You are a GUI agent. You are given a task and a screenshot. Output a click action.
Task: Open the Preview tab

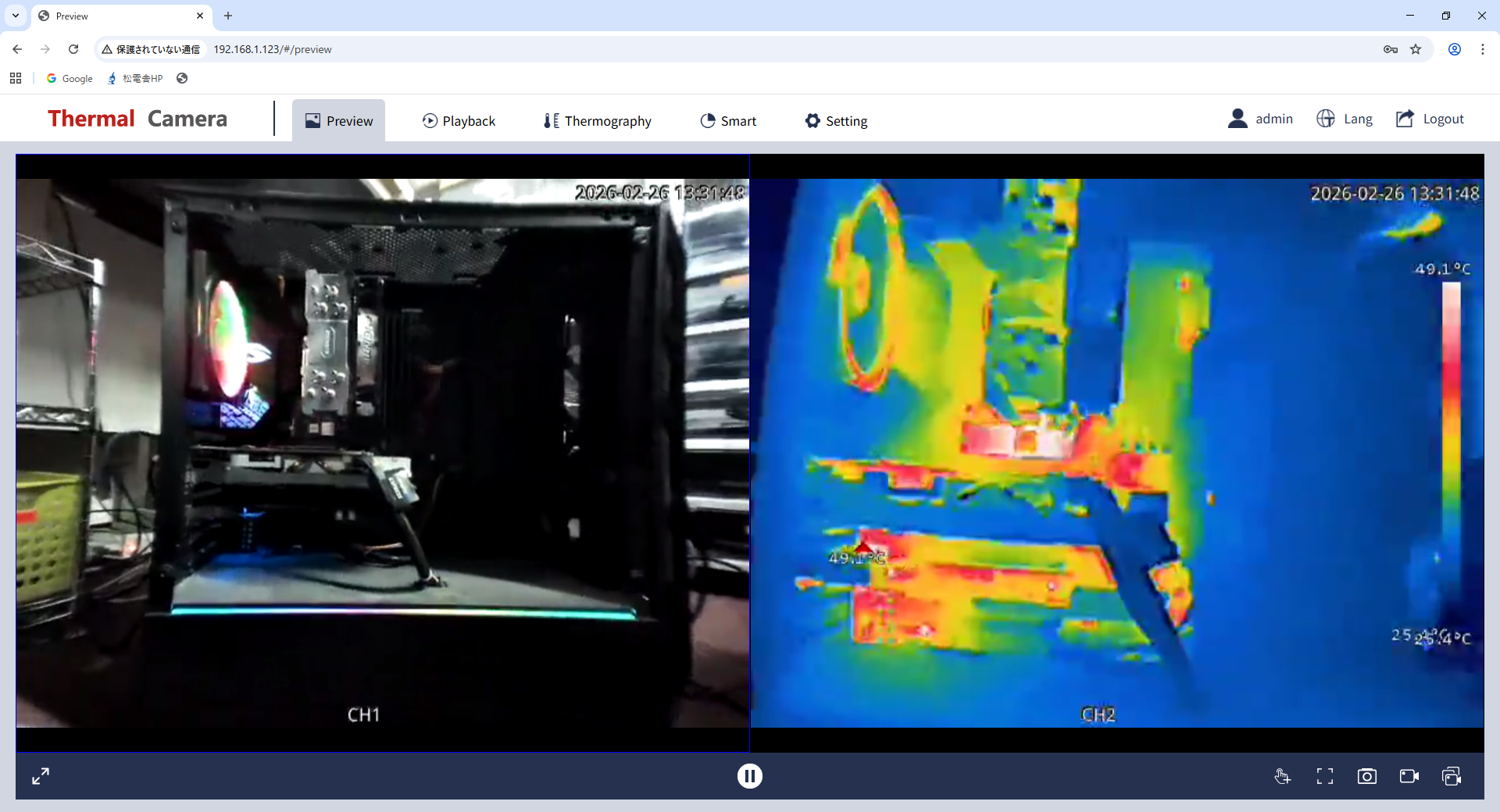pyautogui.click(x=339, y=121)
